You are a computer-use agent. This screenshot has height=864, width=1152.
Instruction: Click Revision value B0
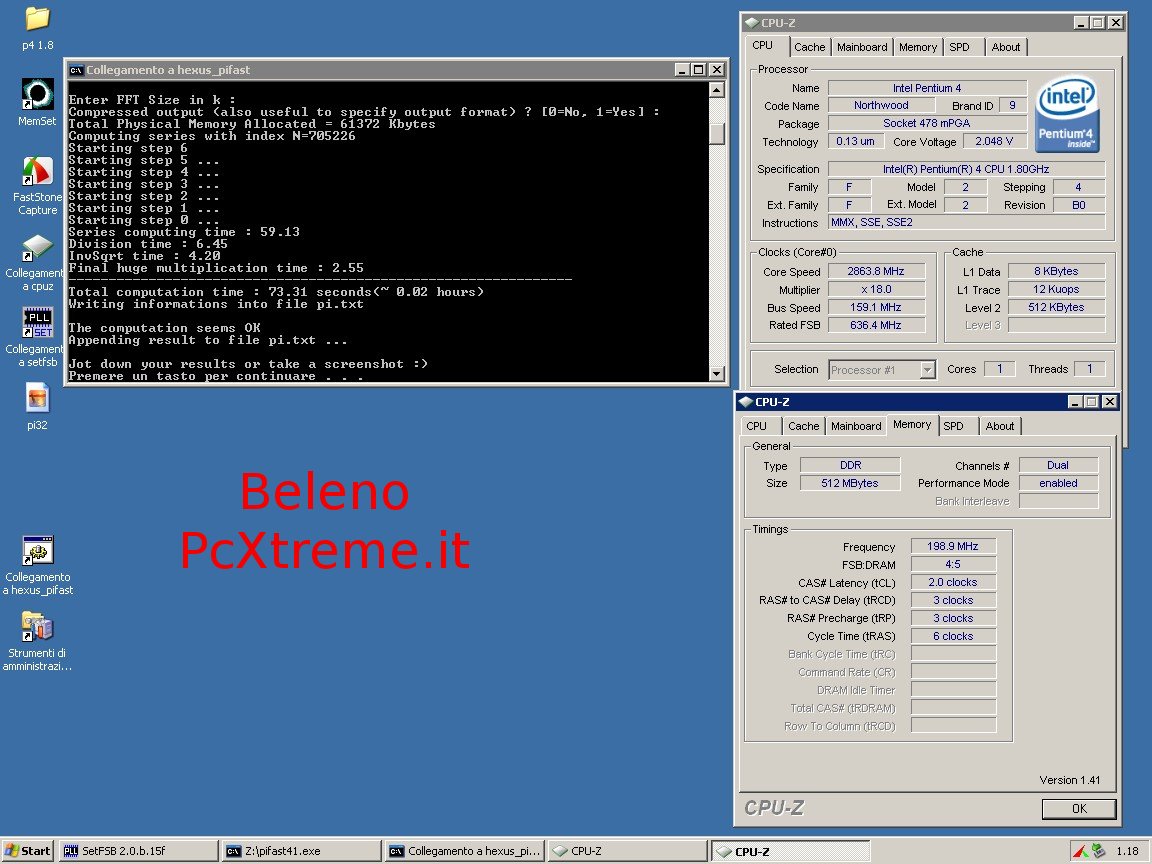[x=1079, y=205]
